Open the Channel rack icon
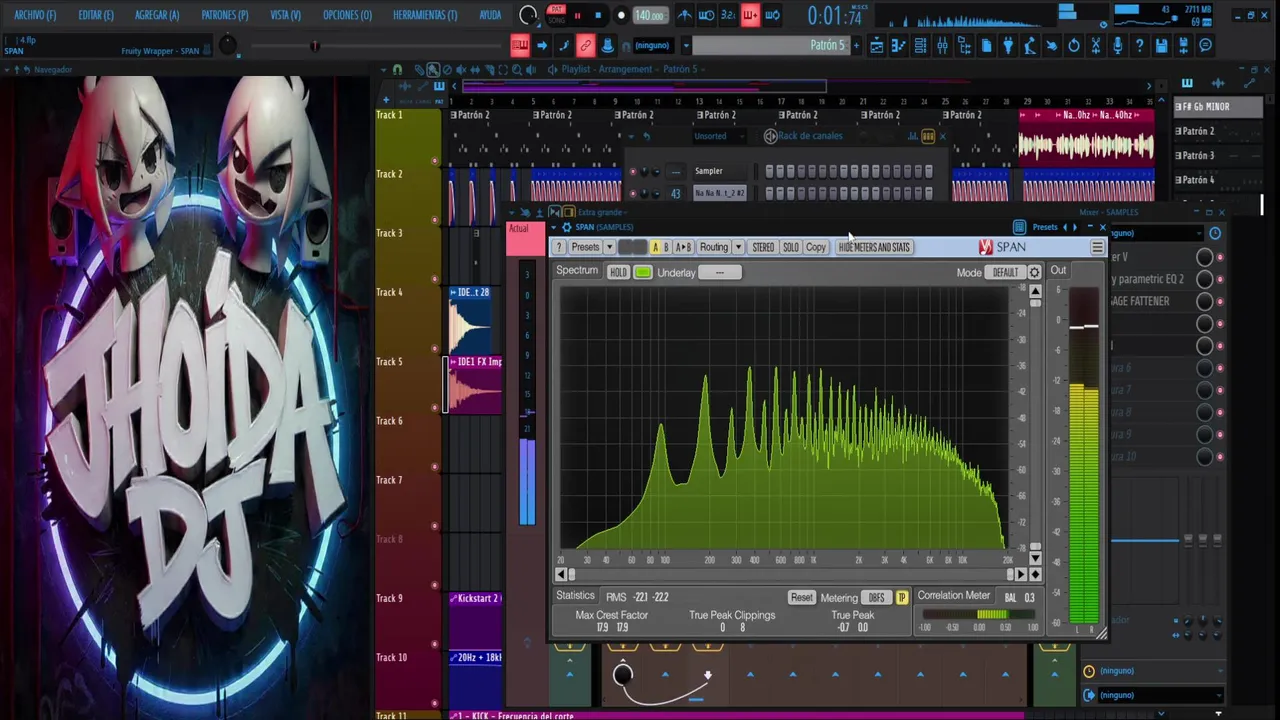 920,45
